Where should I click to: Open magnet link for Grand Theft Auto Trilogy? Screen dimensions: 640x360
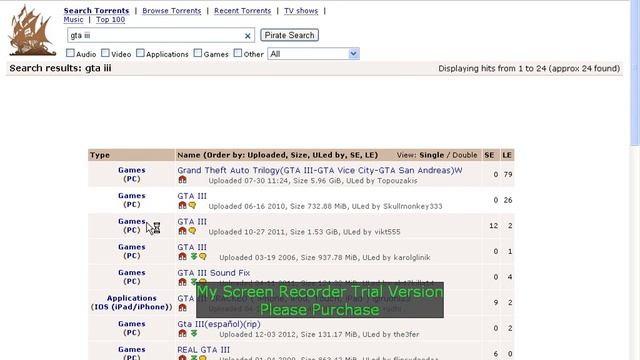182,180
